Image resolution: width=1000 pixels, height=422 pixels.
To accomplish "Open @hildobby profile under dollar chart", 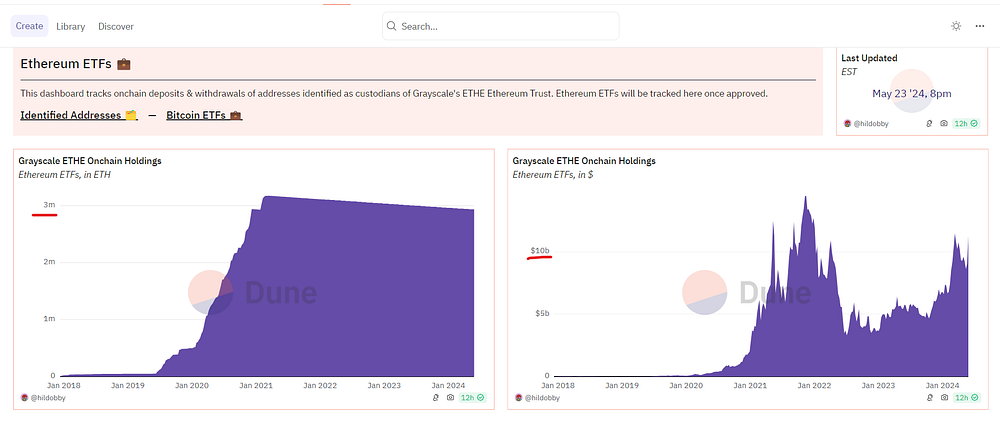I will pos(537,398).
